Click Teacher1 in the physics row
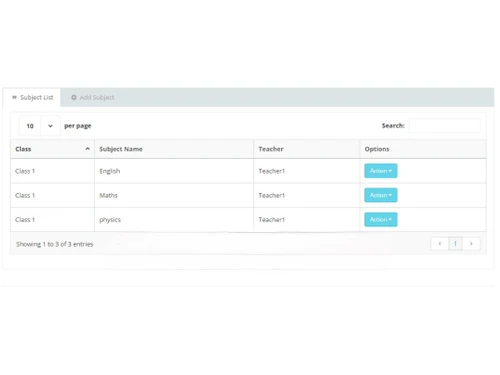 [272, 220]
